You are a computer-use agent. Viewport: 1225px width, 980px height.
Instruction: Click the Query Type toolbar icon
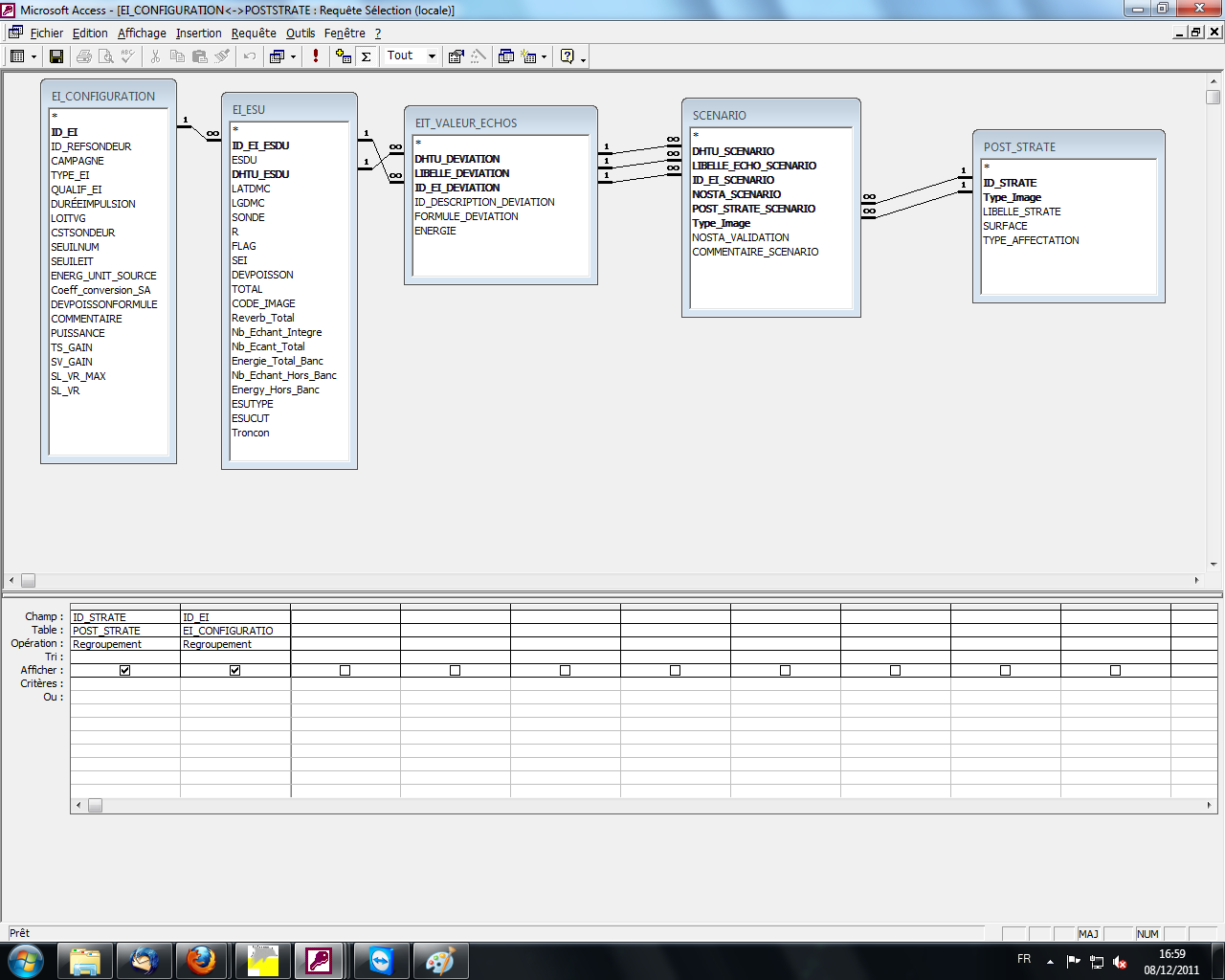click(278, 56)
